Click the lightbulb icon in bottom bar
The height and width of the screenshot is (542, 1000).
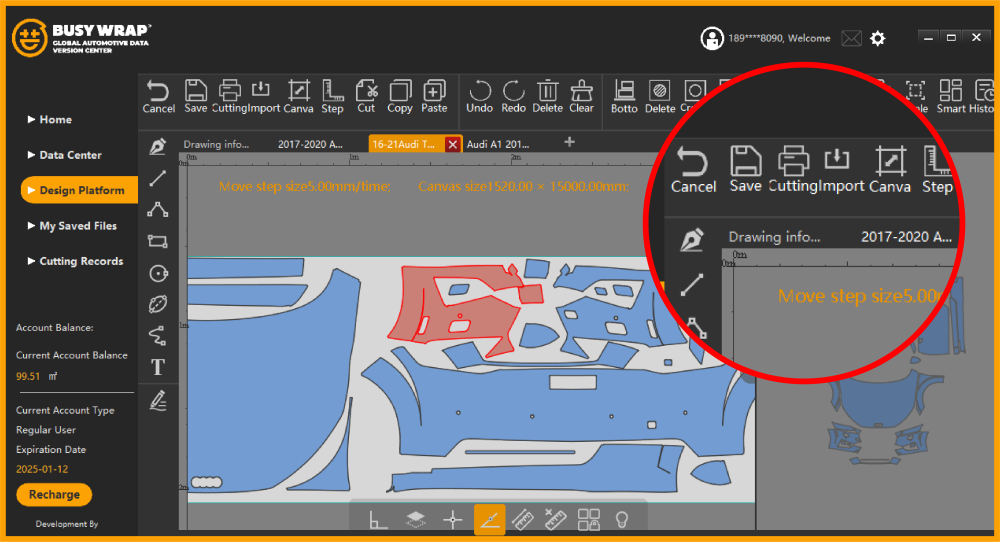(622, 520)
